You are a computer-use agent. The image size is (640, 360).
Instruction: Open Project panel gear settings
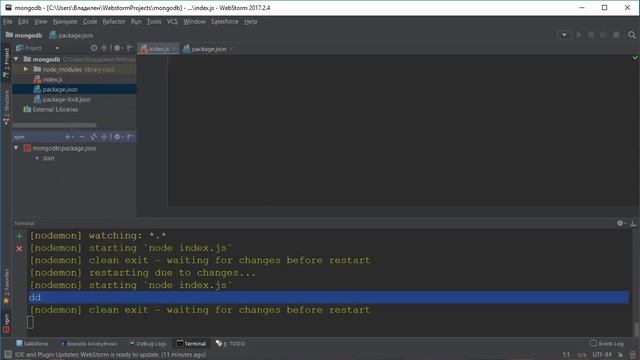tap(118, 48)
